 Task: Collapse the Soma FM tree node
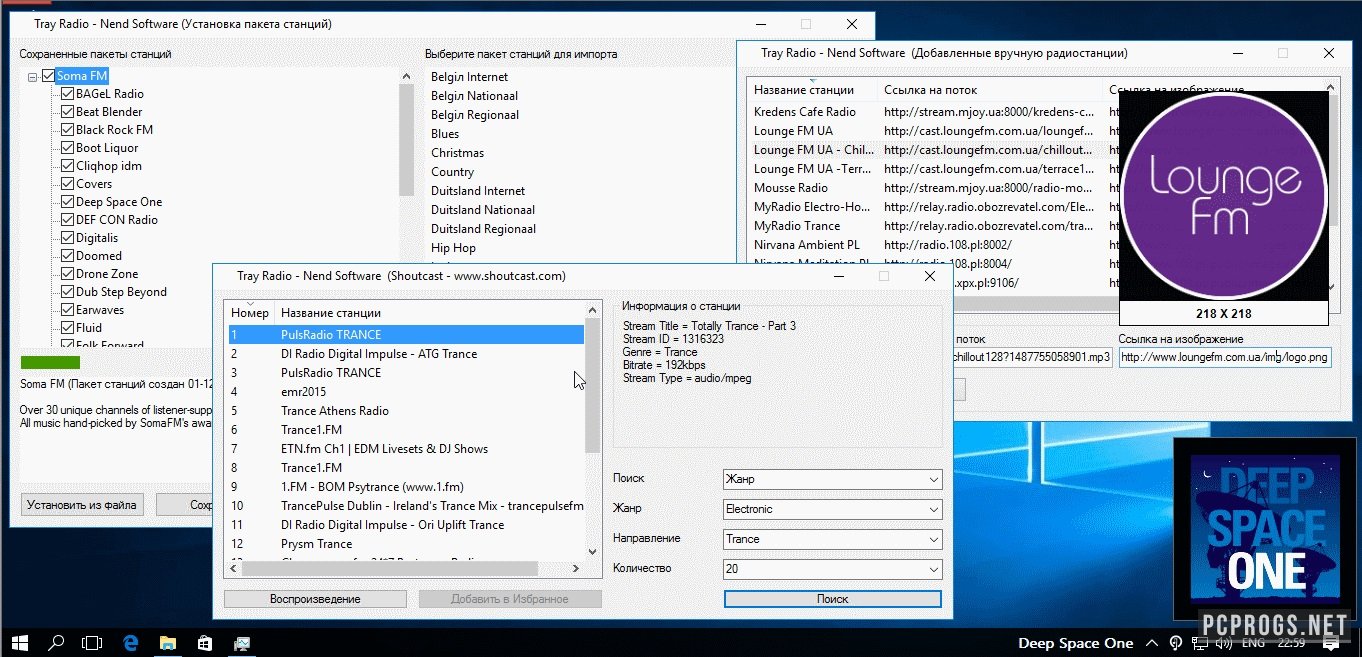point(33,76)
